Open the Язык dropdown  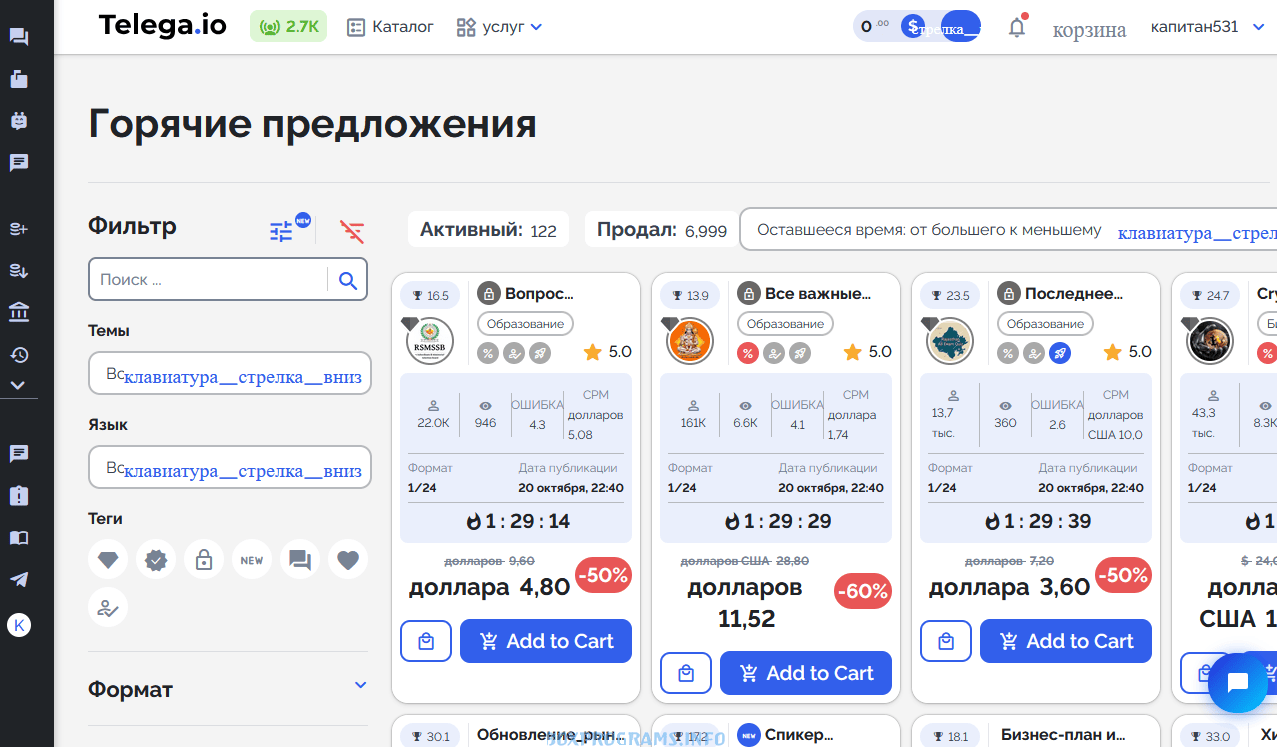coord(229,467)
